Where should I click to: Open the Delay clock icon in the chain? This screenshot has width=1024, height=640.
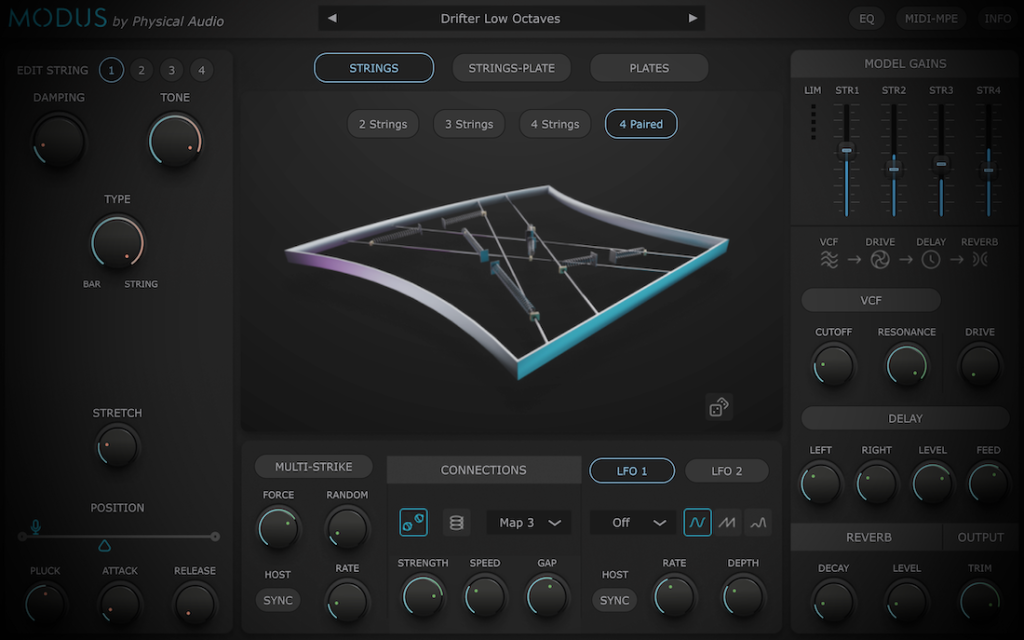[x=930, y=259]
